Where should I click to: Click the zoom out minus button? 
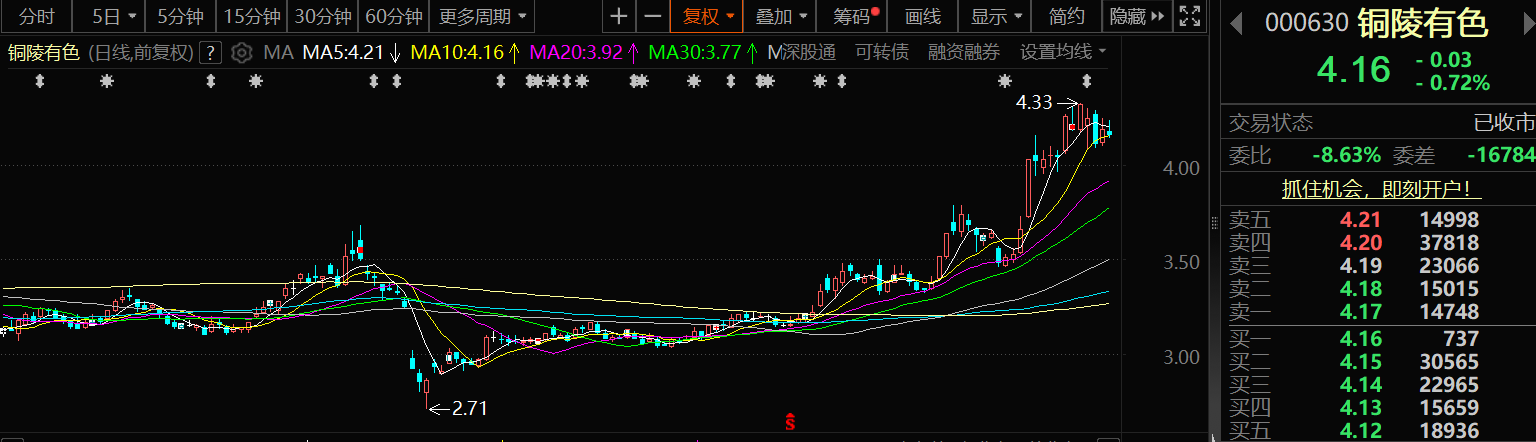653,16
